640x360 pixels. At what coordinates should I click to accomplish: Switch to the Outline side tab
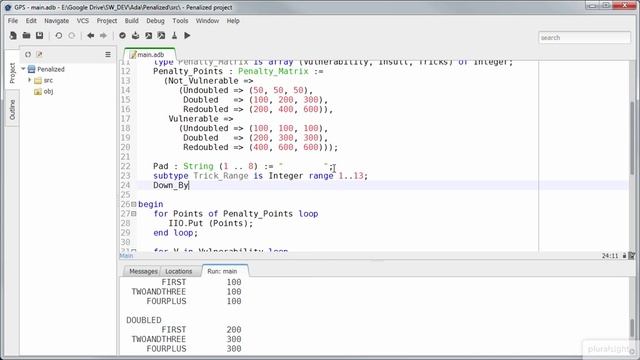point(12,109)
